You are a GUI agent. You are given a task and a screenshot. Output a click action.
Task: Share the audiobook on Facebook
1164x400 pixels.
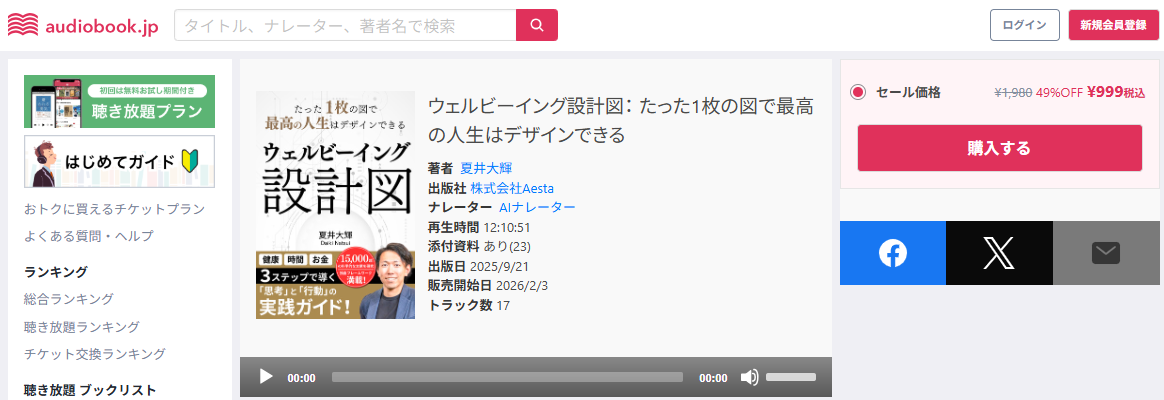click(893, 253)
